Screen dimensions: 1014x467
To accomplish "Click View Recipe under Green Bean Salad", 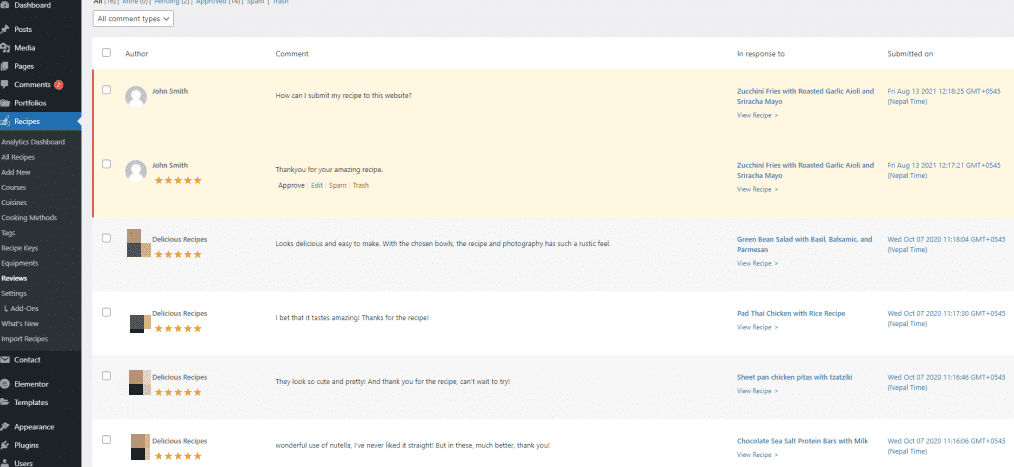I will pos(757,264).
